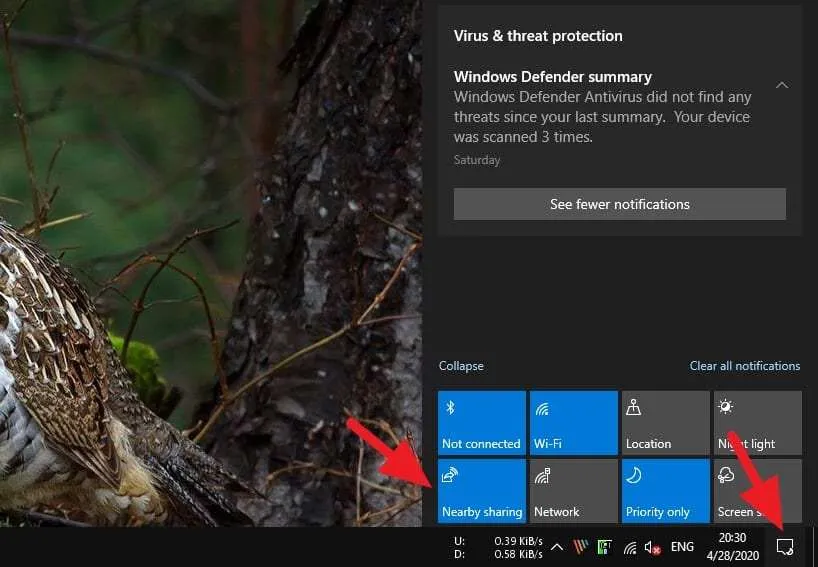Image resolution: width=818 pixels, height=567 pixels.
Task: Toggle the Priority only focus assist tile
Action: point(666,491)
